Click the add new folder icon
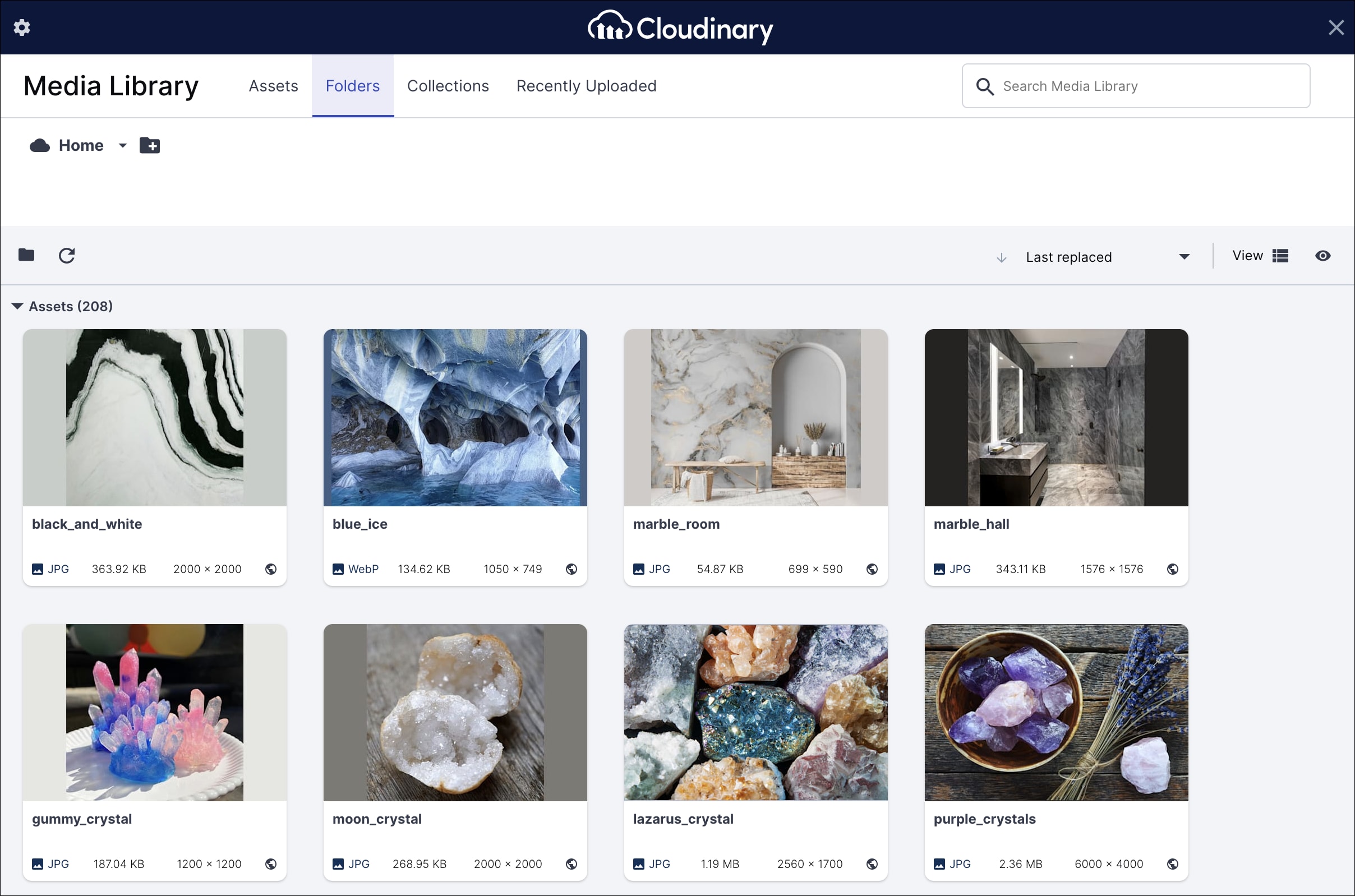The image size is (1355, 896). point(150,146)
